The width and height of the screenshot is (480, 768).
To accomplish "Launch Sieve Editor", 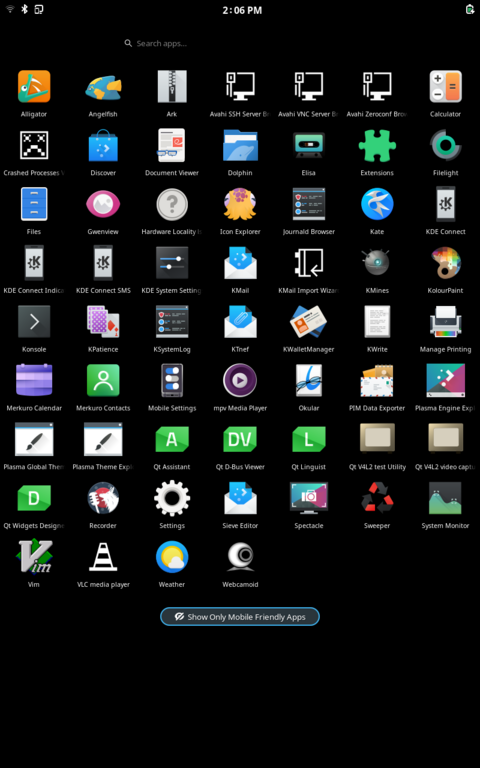I will click(x=240, y=498).
